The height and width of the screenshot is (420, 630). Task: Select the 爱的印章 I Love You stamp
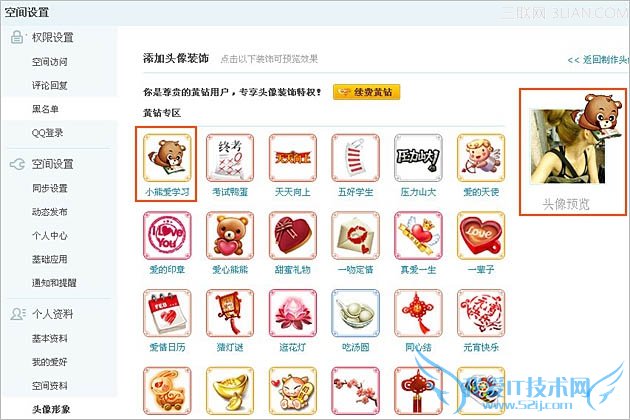tap(167, 236)
